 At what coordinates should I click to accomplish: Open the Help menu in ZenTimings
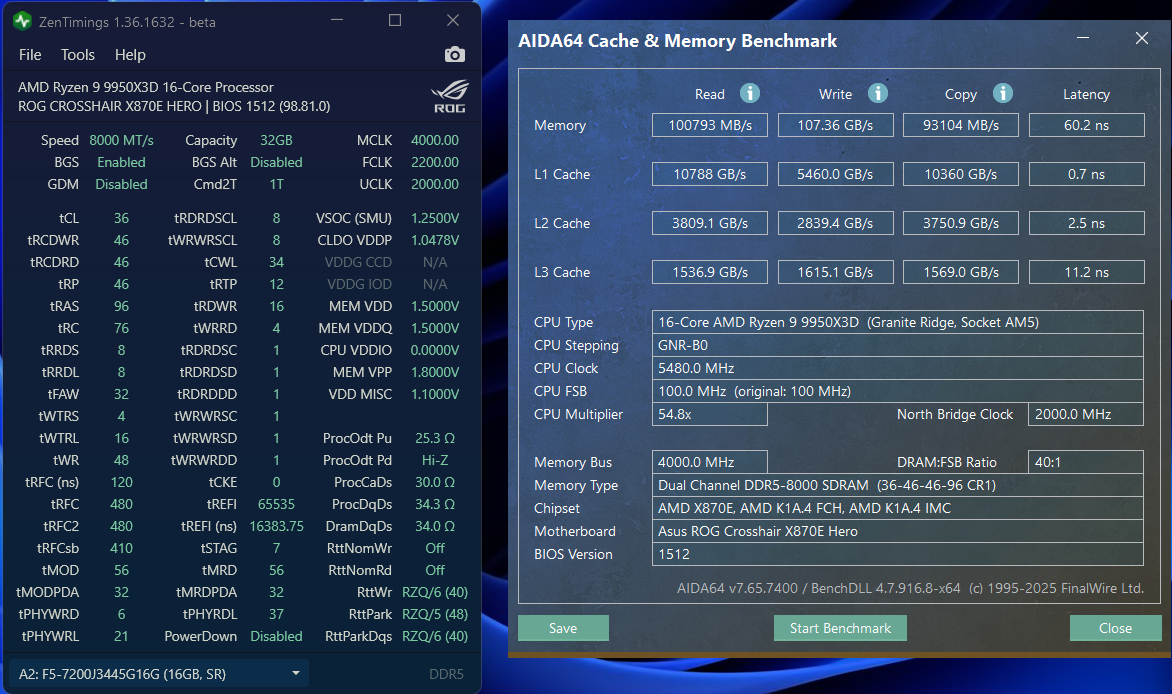click(x=130, y=55)
